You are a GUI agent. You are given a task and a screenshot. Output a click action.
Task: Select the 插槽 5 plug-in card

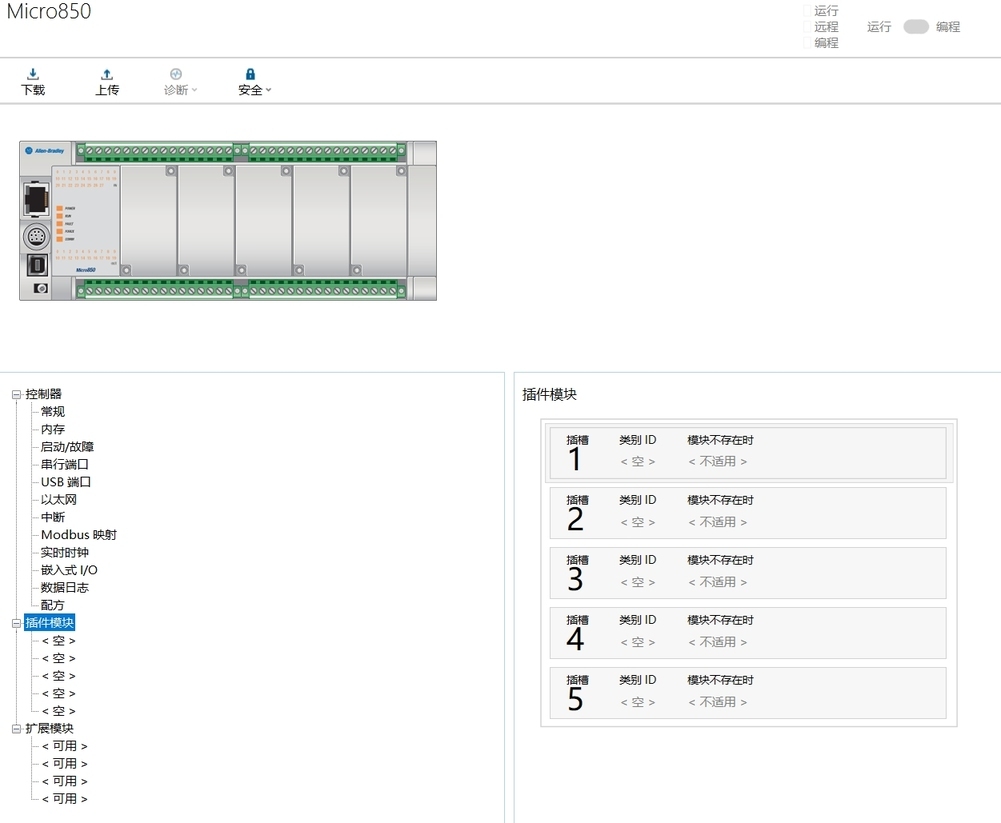[748, 693]
